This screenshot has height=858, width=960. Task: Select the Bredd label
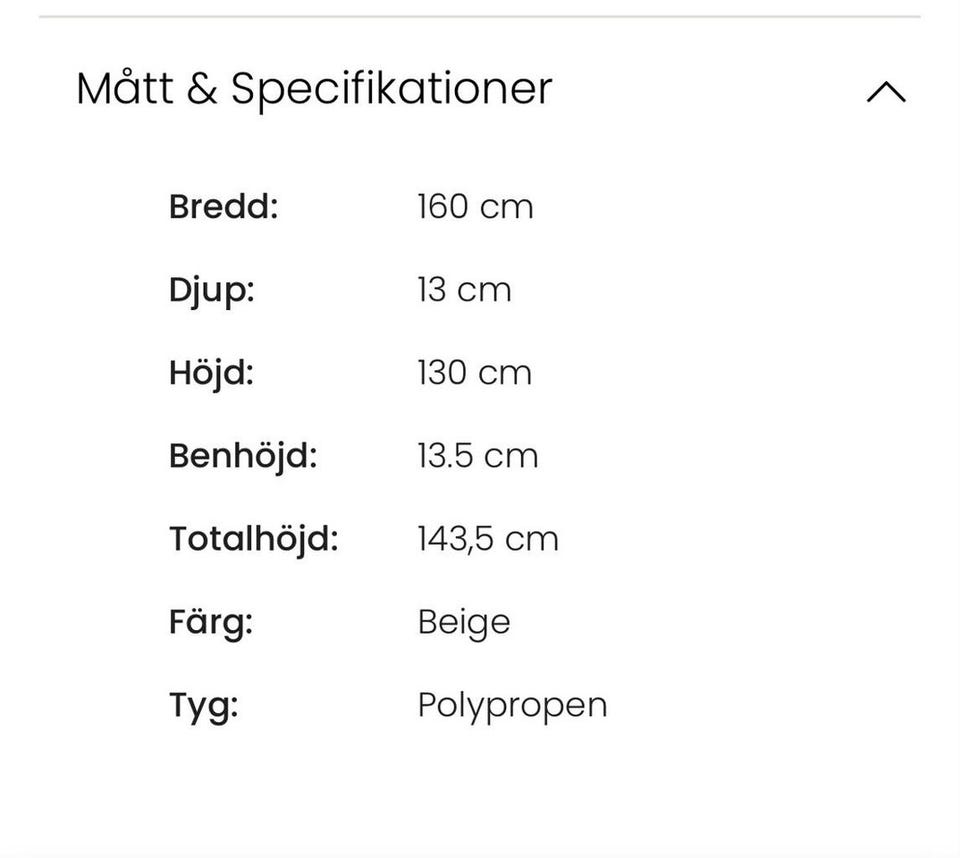[x=223, y=207]
